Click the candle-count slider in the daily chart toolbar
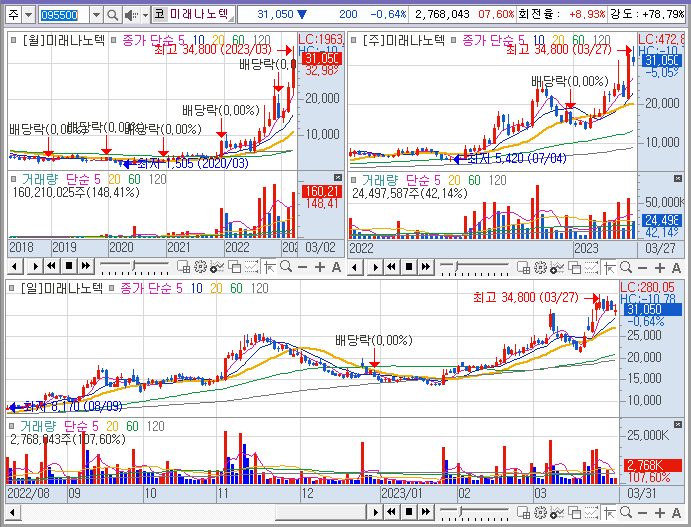The width and height of the screenshot is (691, 527). pos(475,512)
